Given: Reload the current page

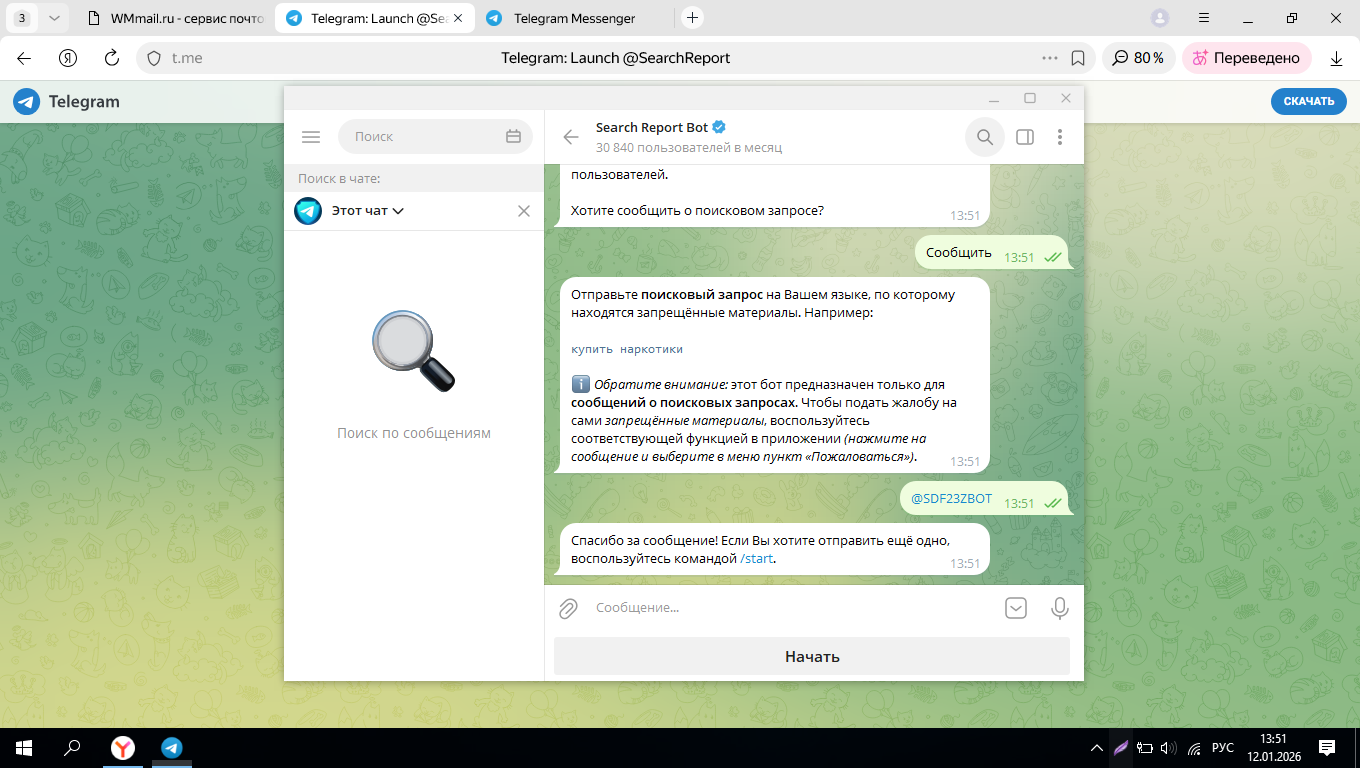Looking at the screenshot, I should coord(112,58).
